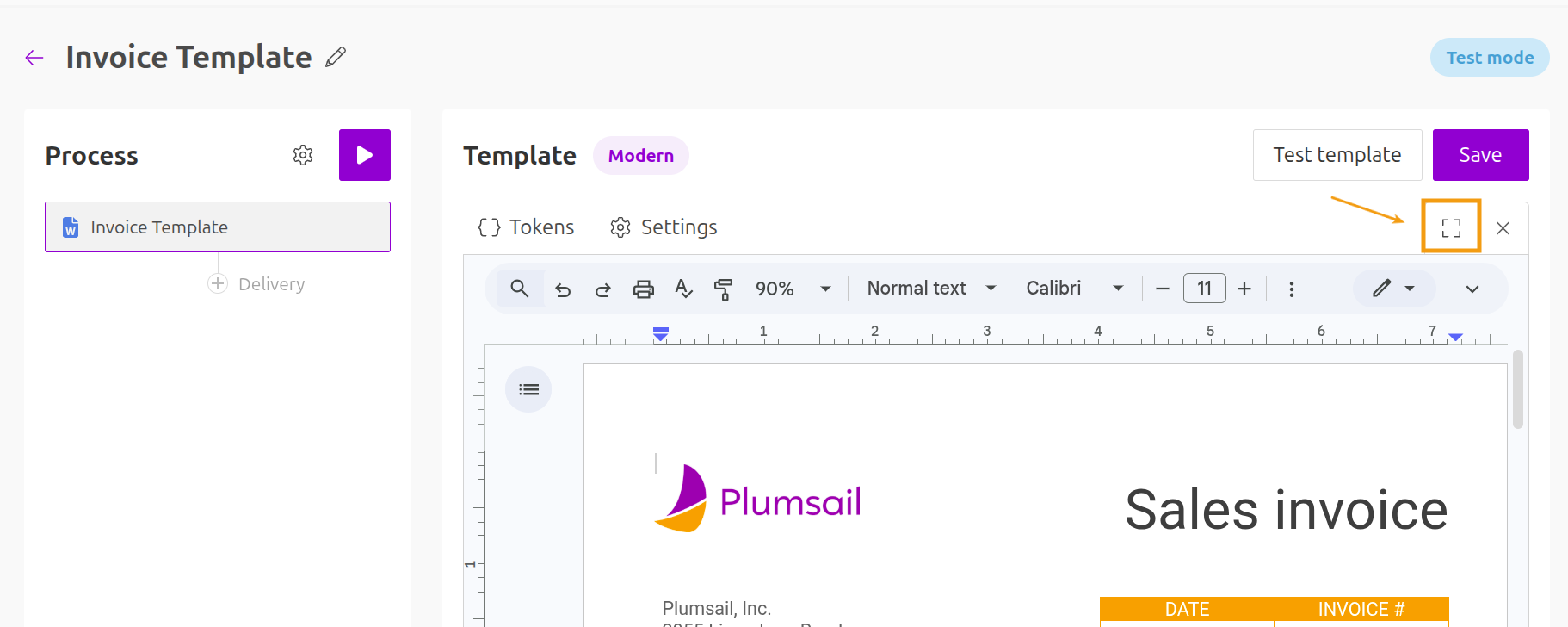Expand editor to full screen

pyautogui.click(x=1451, y=227)
